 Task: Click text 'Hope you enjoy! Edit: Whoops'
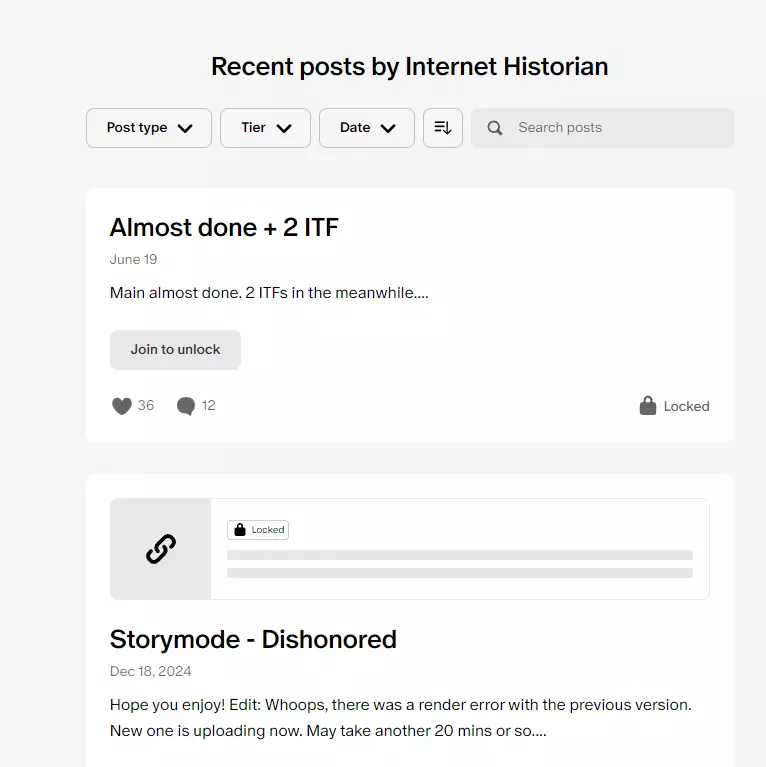219,705
